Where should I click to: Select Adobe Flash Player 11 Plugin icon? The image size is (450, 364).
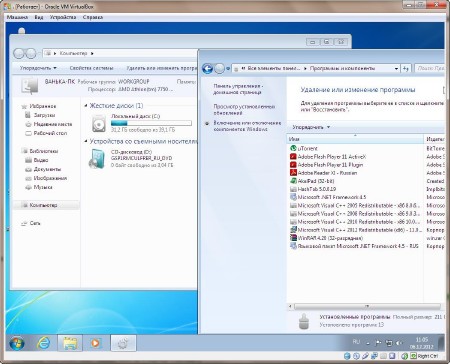point(293,165)
